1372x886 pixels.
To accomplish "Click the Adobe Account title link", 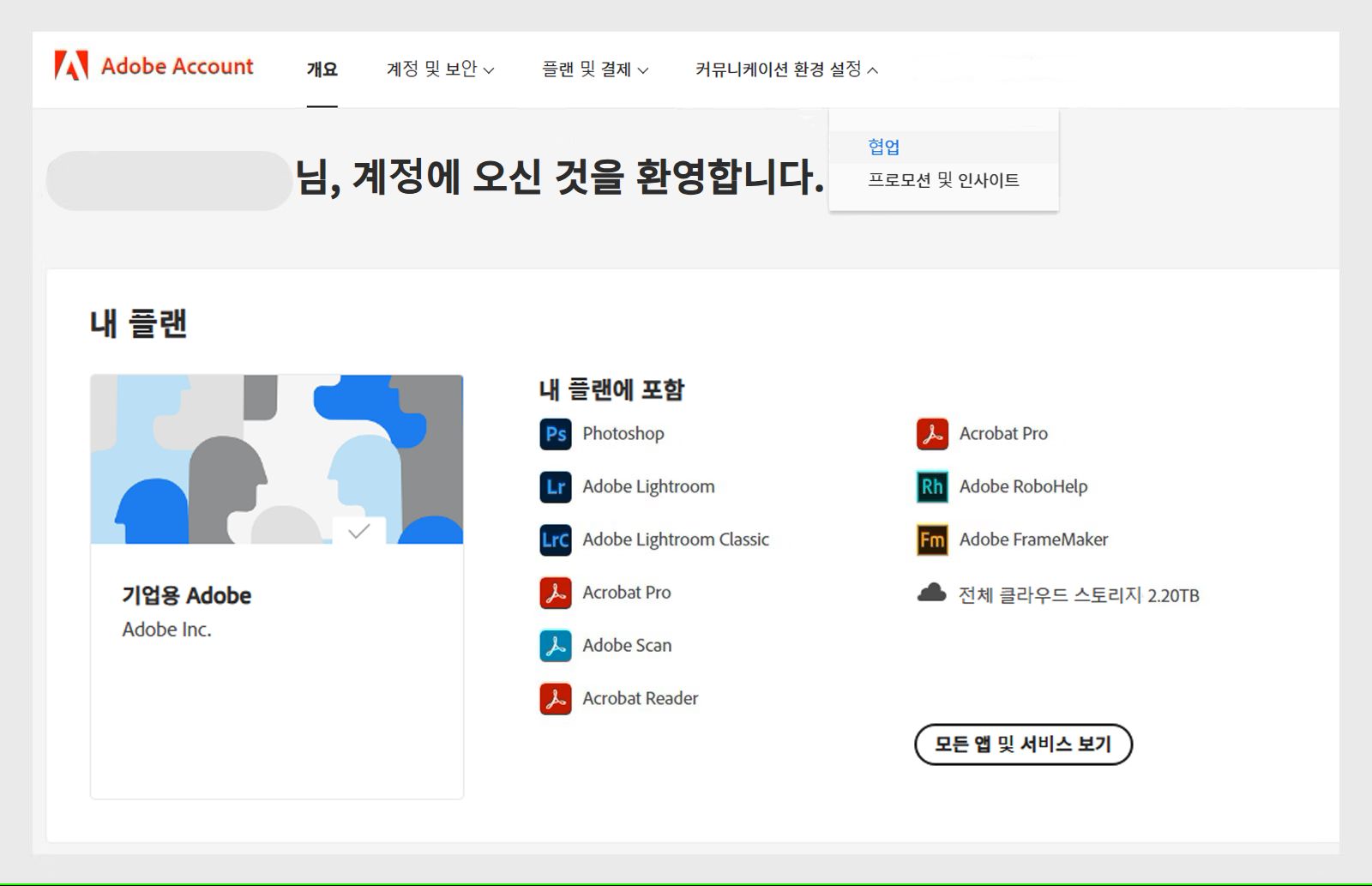I will coord(178,67).
